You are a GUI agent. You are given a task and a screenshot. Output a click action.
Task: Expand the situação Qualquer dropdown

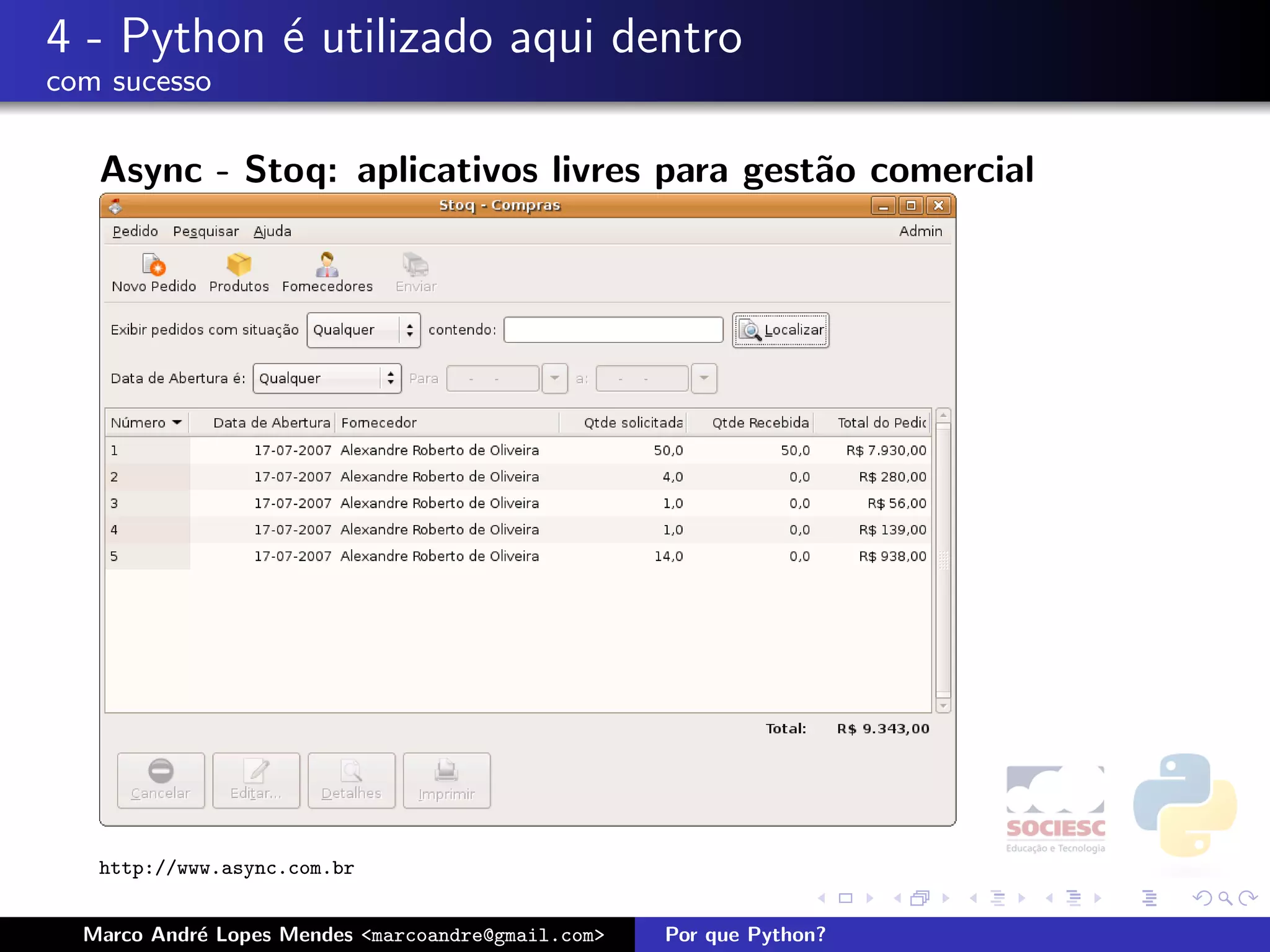(x=363, y=330)
